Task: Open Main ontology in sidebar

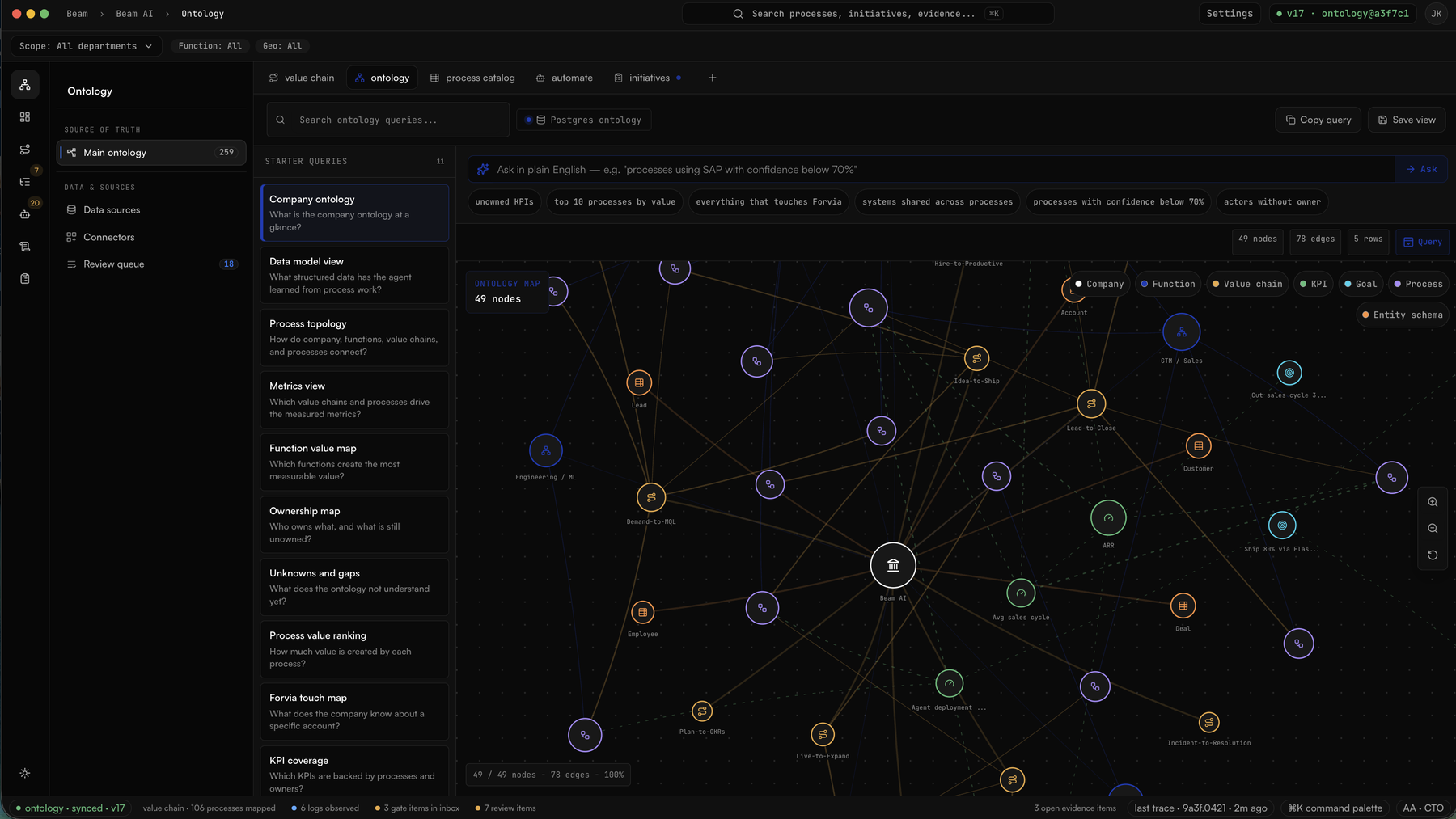Action: tap(151, 152)
